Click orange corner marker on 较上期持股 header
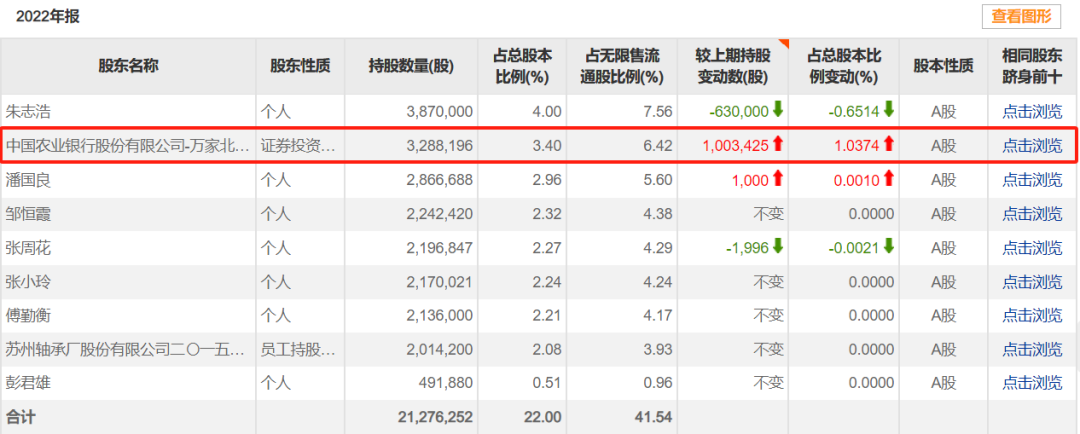1080x434 pixels. [x=784, y=43]
